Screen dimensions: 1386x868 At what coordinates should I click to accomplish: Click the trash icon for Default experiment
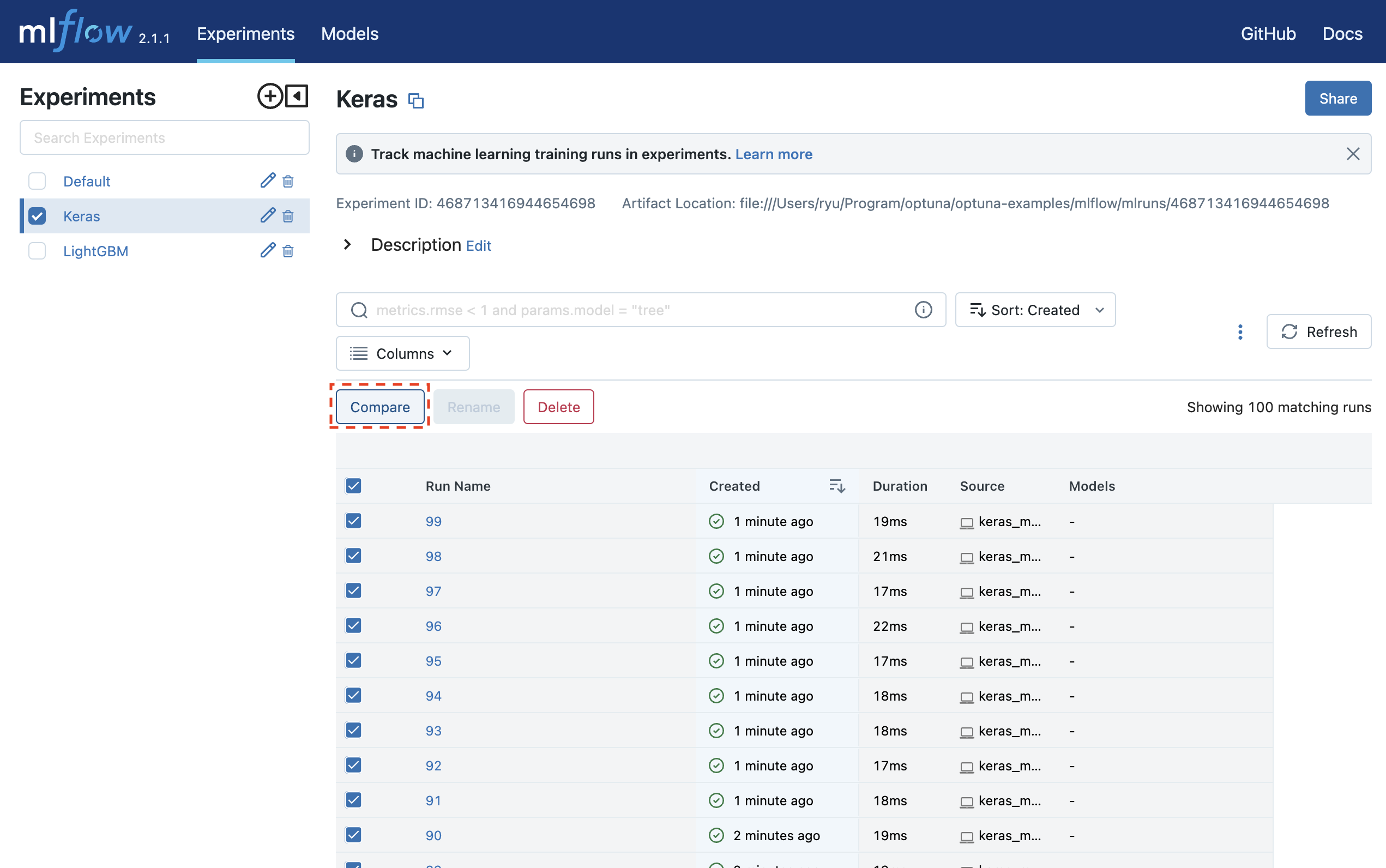[x=288, y=182]
